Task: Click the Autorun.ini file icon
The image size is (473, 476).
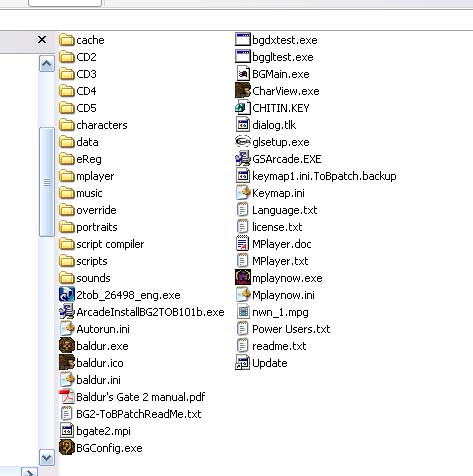Action: coord(67,329)
